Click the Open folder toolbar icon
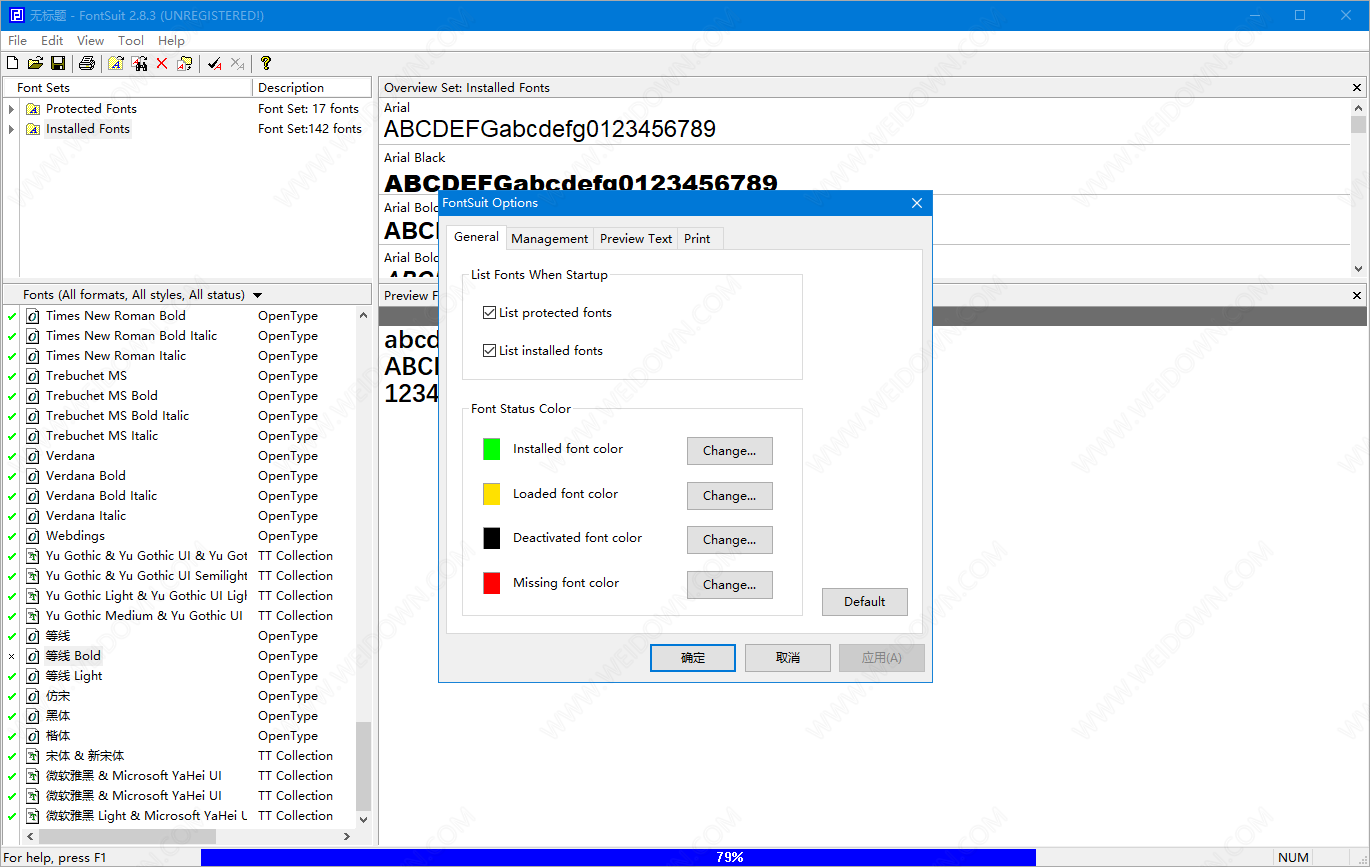This screenshot has width=1370, height=867. tap(35, 64)
